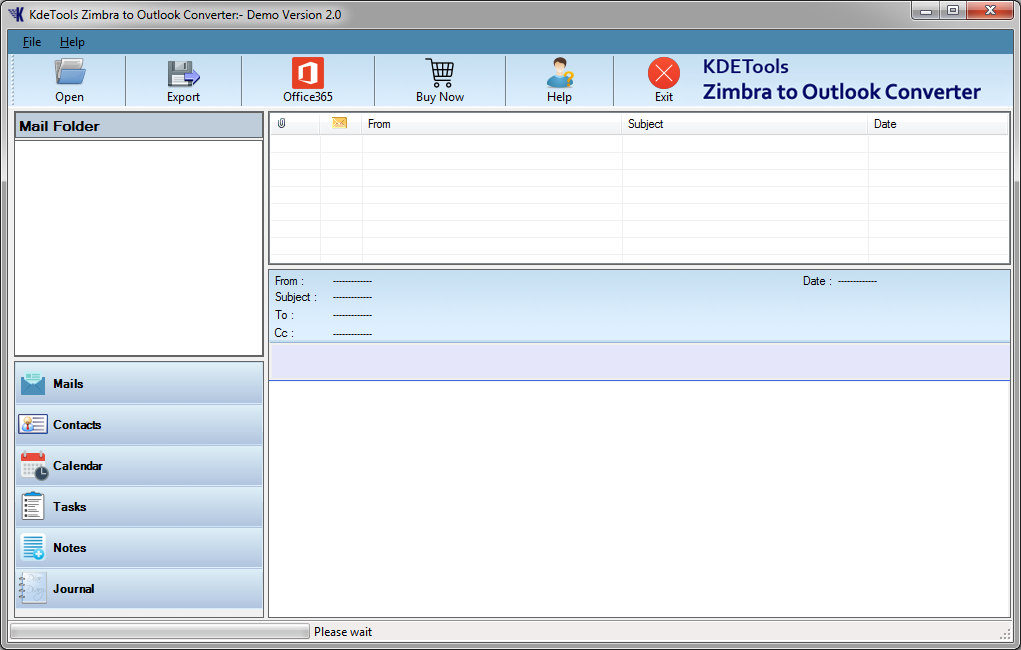Sort messages by the From column header
Image resolution: width=1021 pixels, height=650 pixels.
pos(491,124)
